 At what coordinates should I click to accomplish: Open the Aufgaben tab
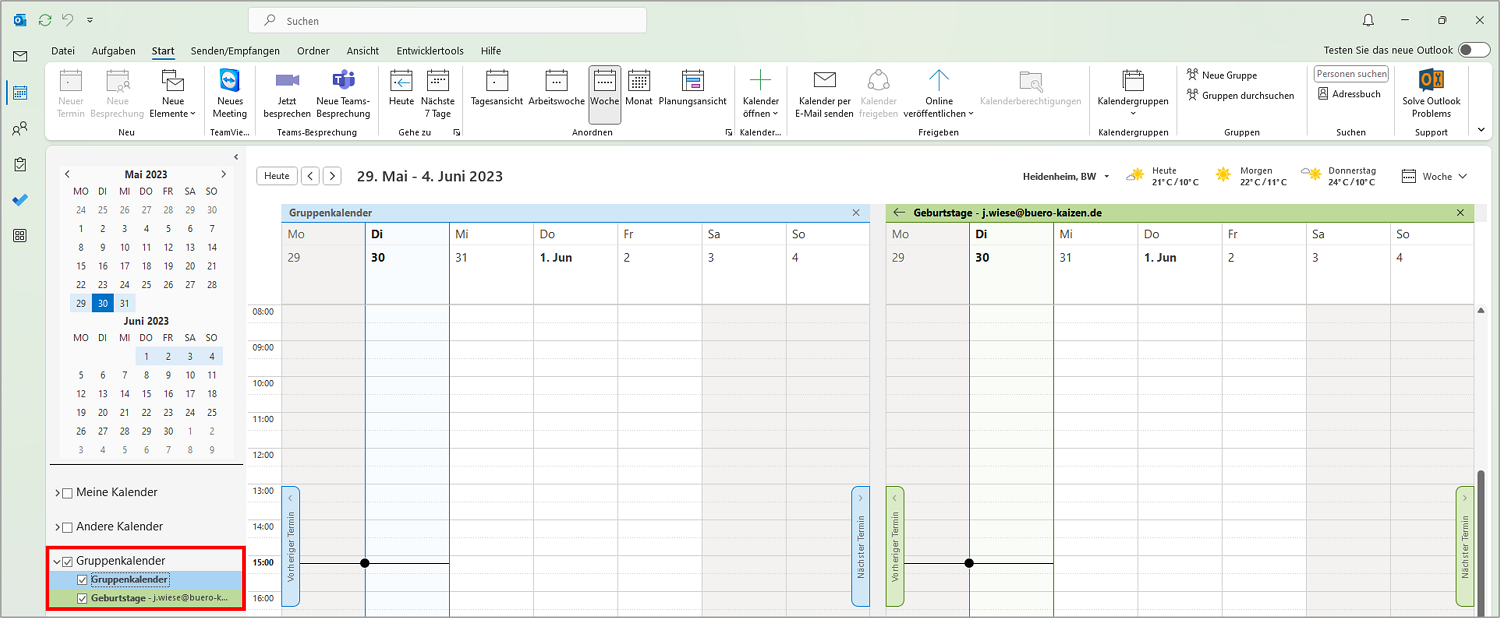(113, 51)
